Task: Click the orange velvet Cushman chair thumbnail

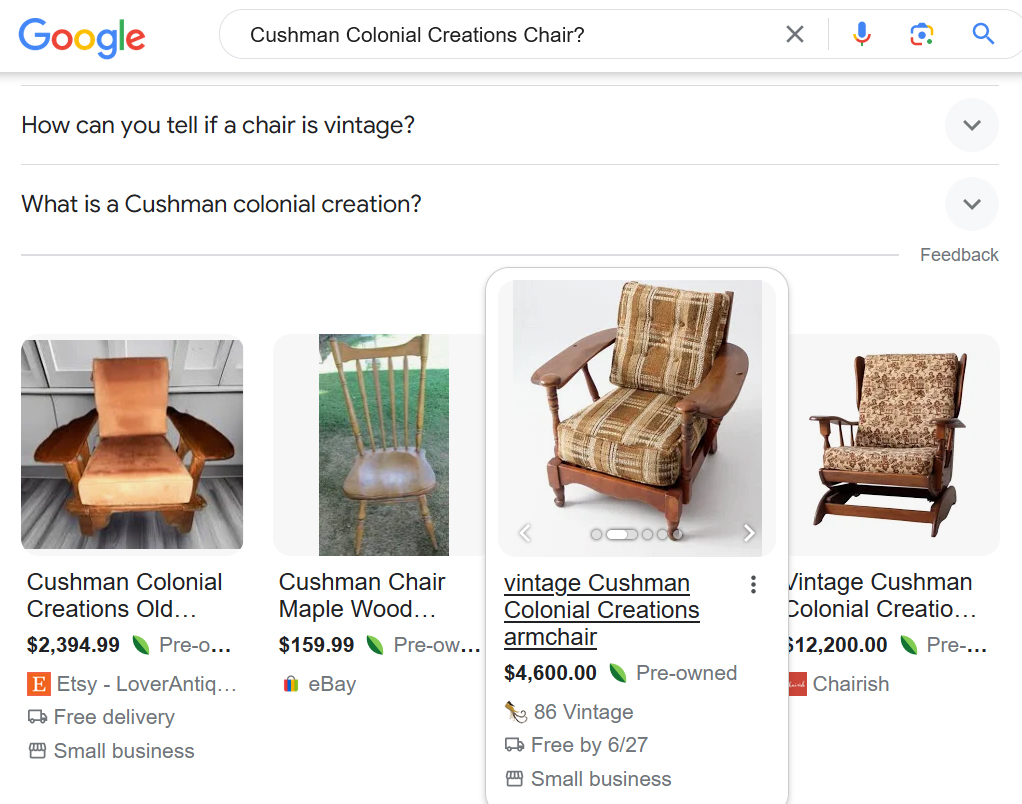Action: coord(132,444)
